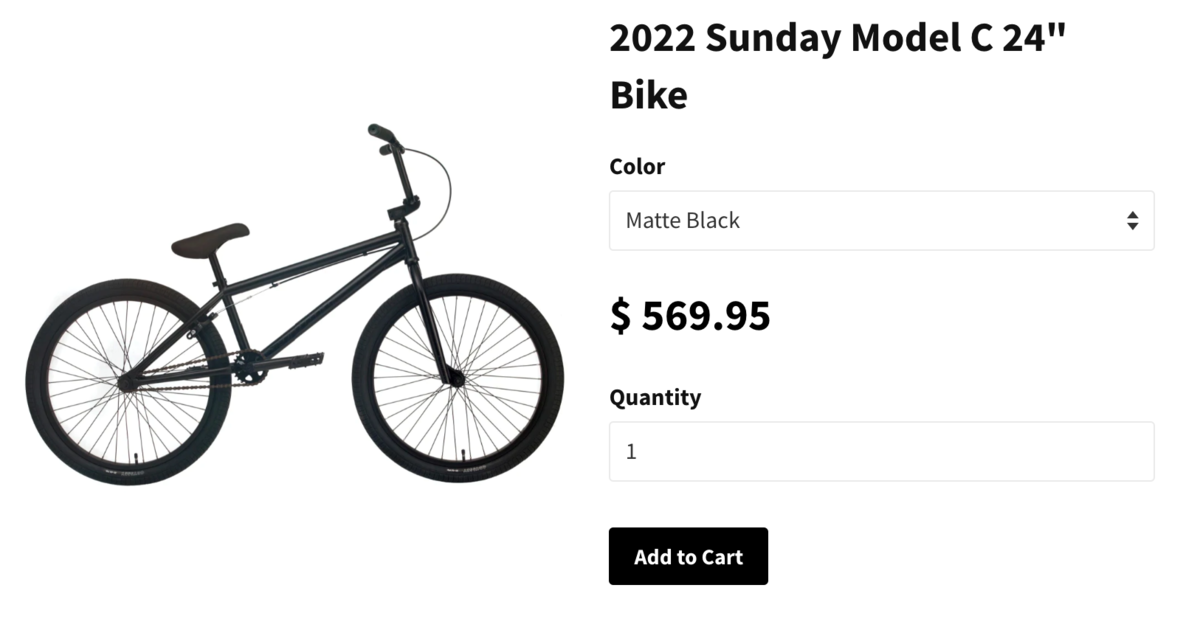Click the $569.95 price text
Viewport: 1200px width, 630px height.
click(690, 315)
